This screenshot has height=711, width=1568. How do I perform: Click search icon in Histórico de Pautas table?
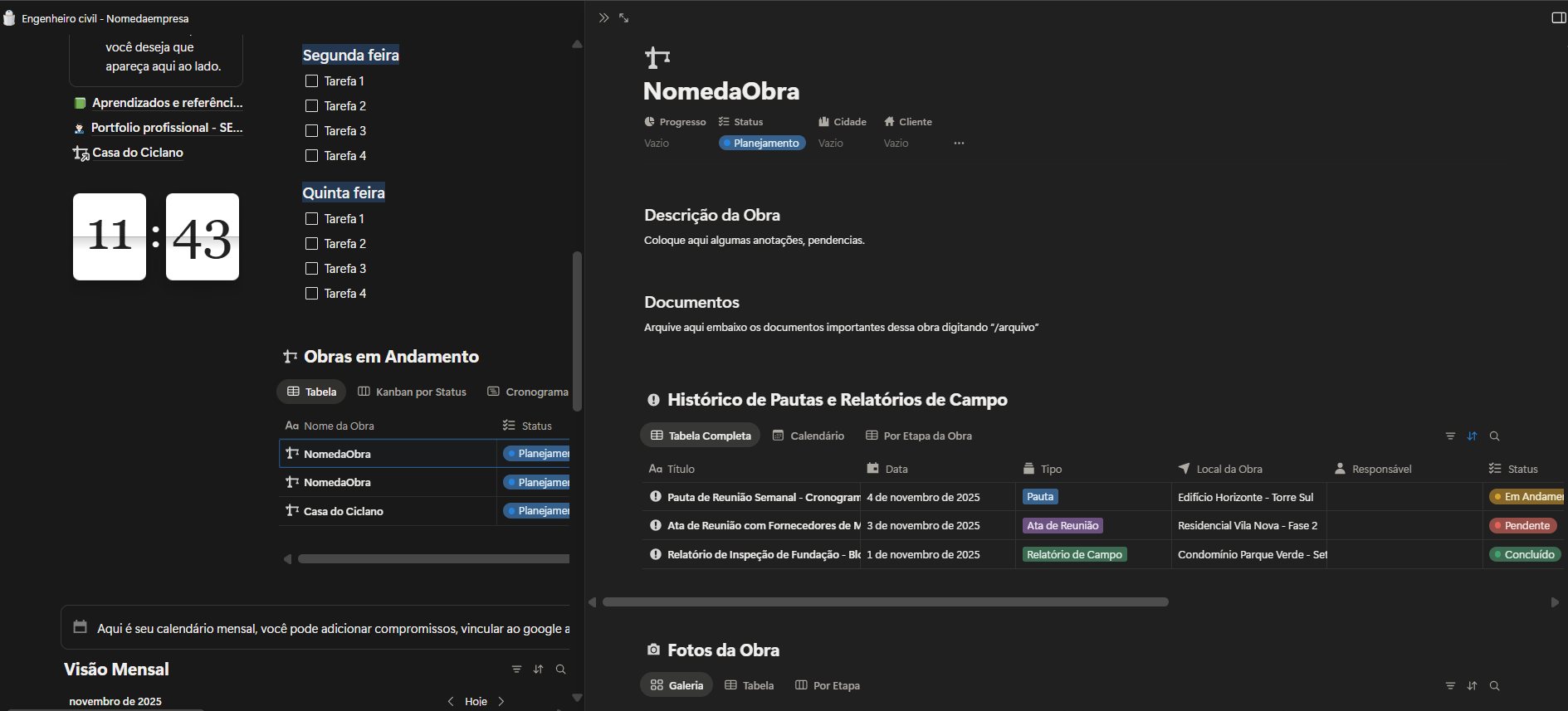(1494, 436)
